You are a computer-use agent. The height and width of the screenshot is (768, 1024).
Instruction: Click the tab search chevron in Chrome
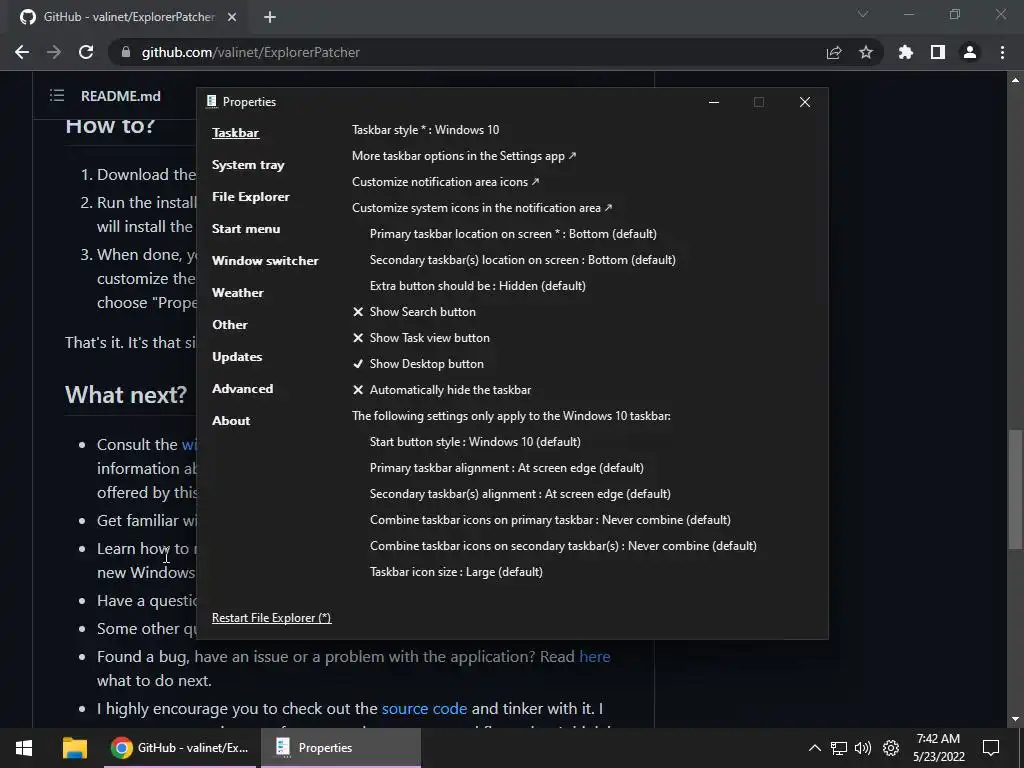(x=863, y=14)
